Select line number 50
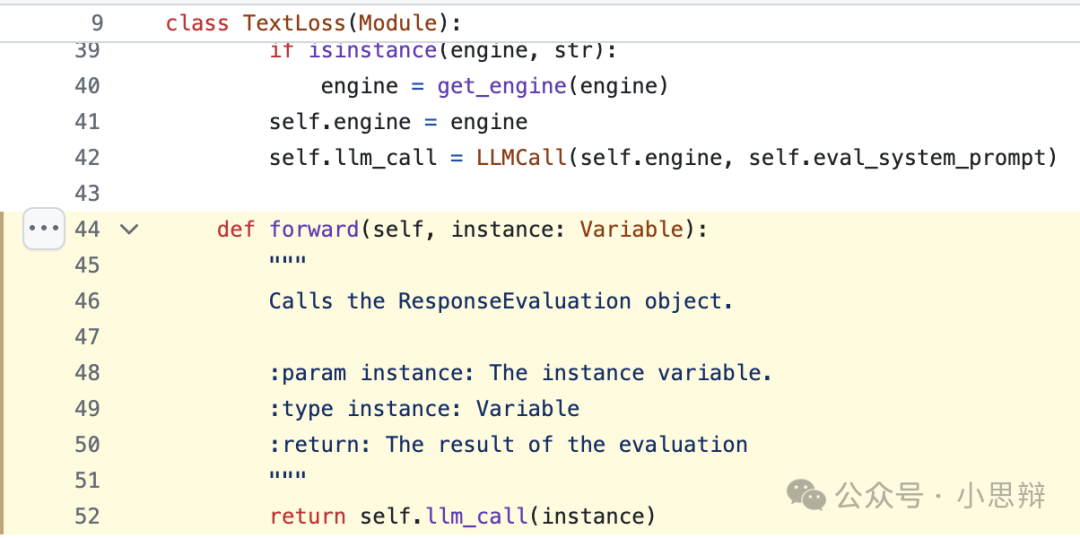Image resolution: width=1080 pixels, height=538 pixels. [x=87, y=445]
